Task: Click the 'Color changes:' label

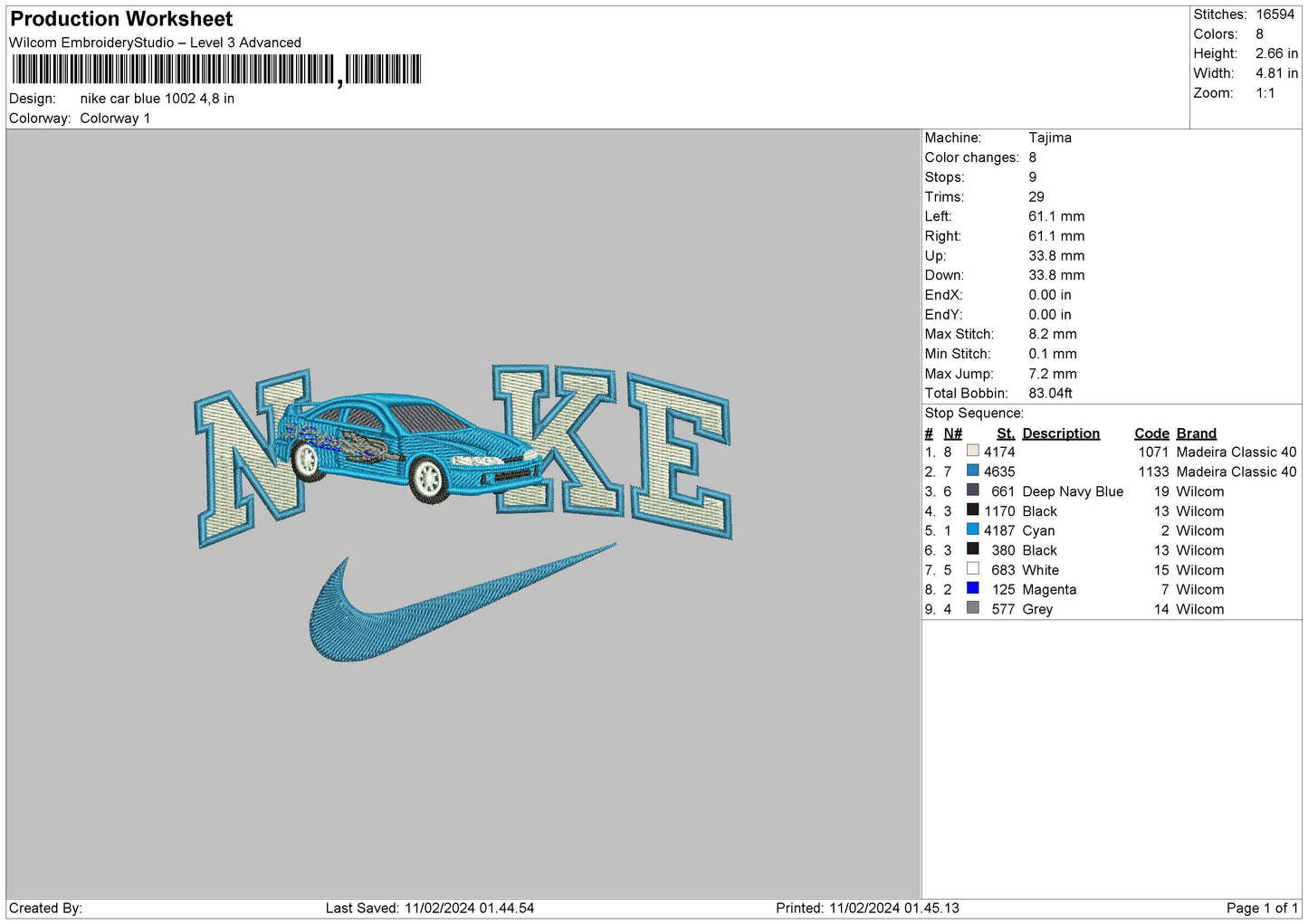Action: point(971,157)
